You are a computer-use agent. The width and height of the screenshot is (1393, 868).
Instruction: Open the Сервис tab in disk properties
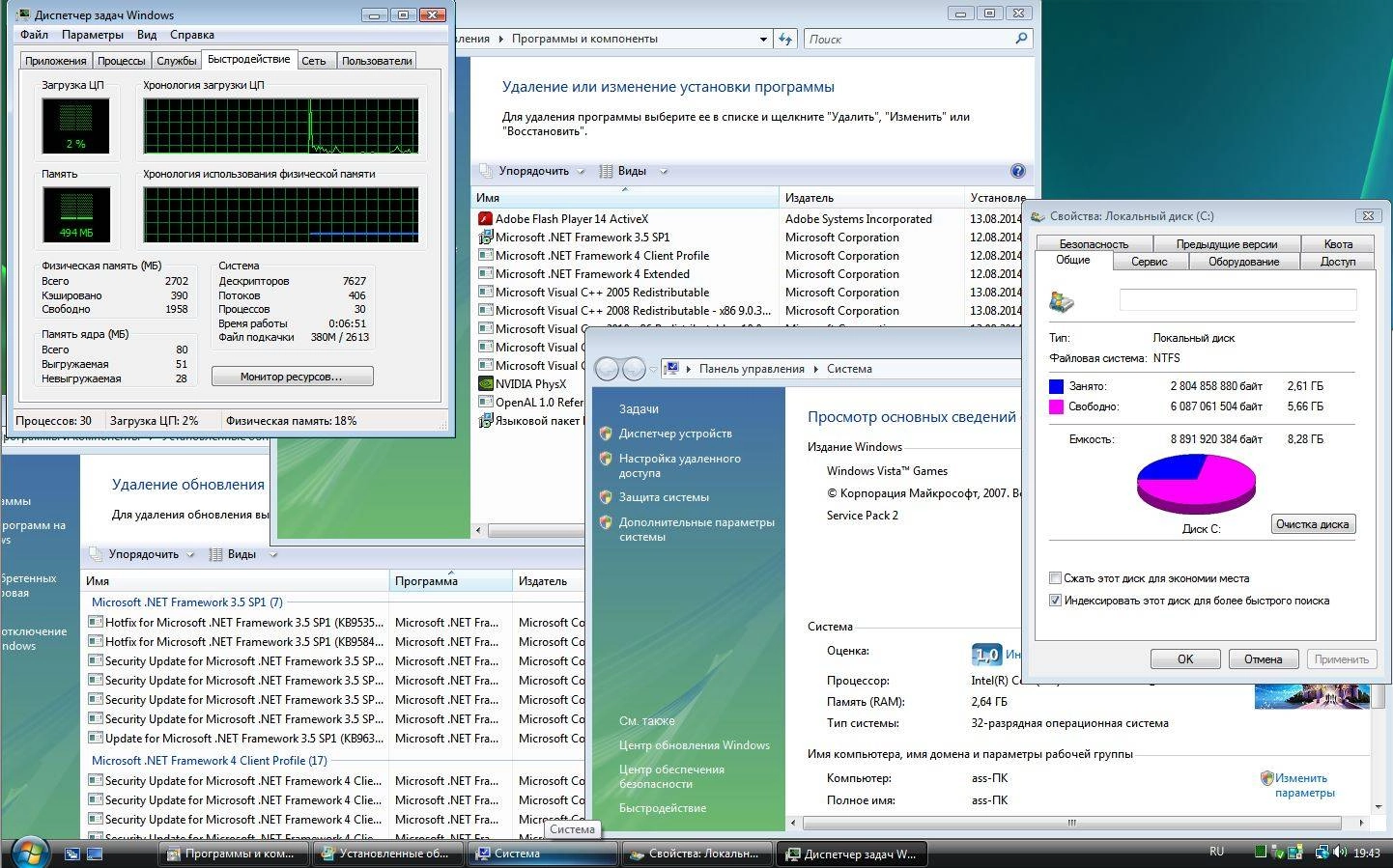click(x=1150, y=262)
